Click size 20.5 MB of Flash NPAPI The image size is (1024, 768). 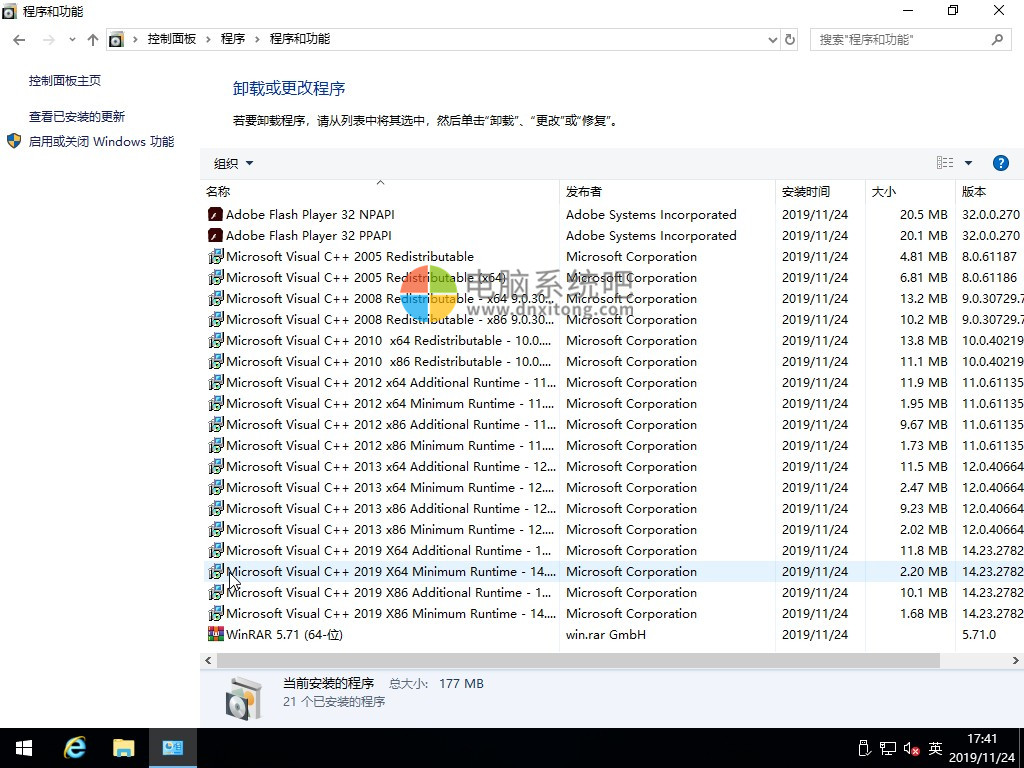tap(923, 214)
